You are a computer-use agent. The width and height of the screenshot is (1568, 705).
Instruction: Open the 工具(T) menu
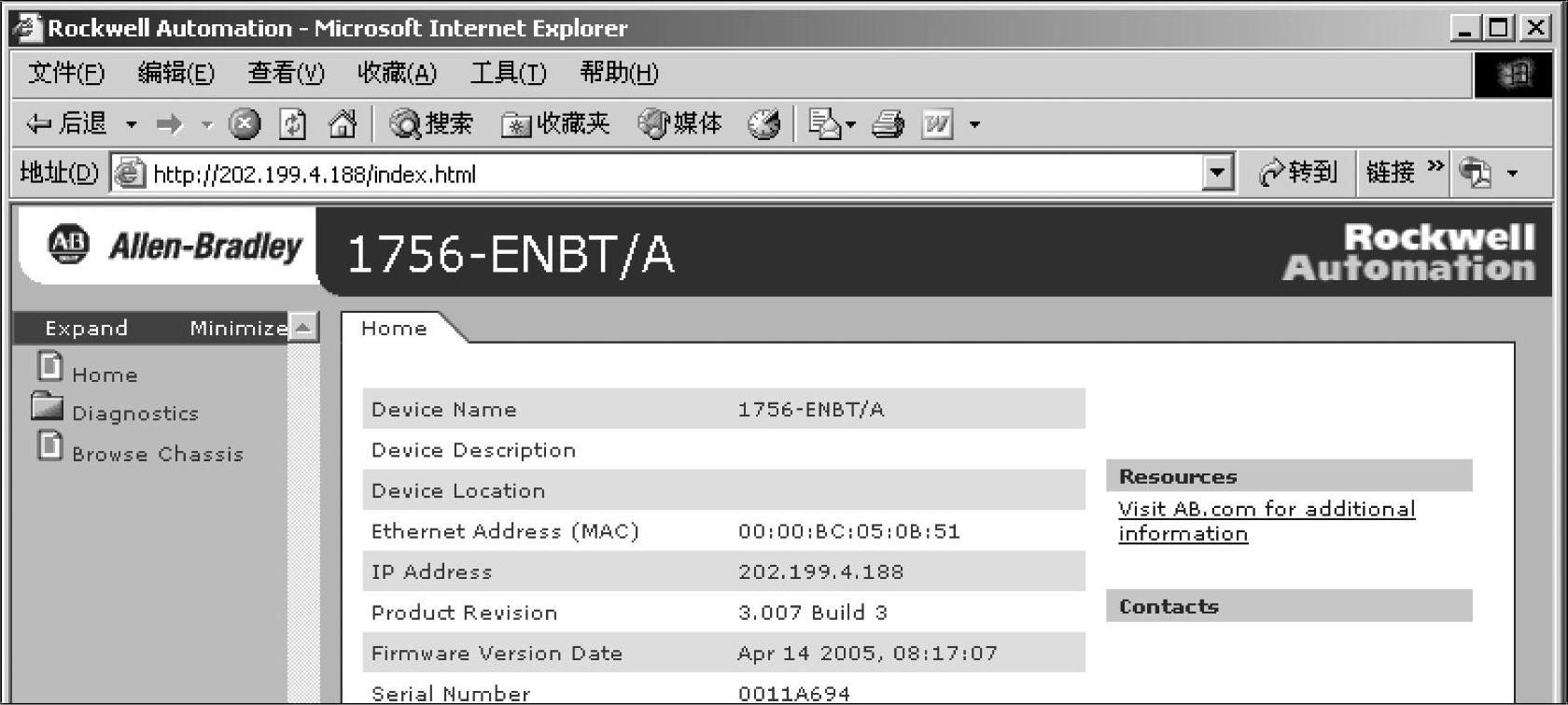pos(508,73)
